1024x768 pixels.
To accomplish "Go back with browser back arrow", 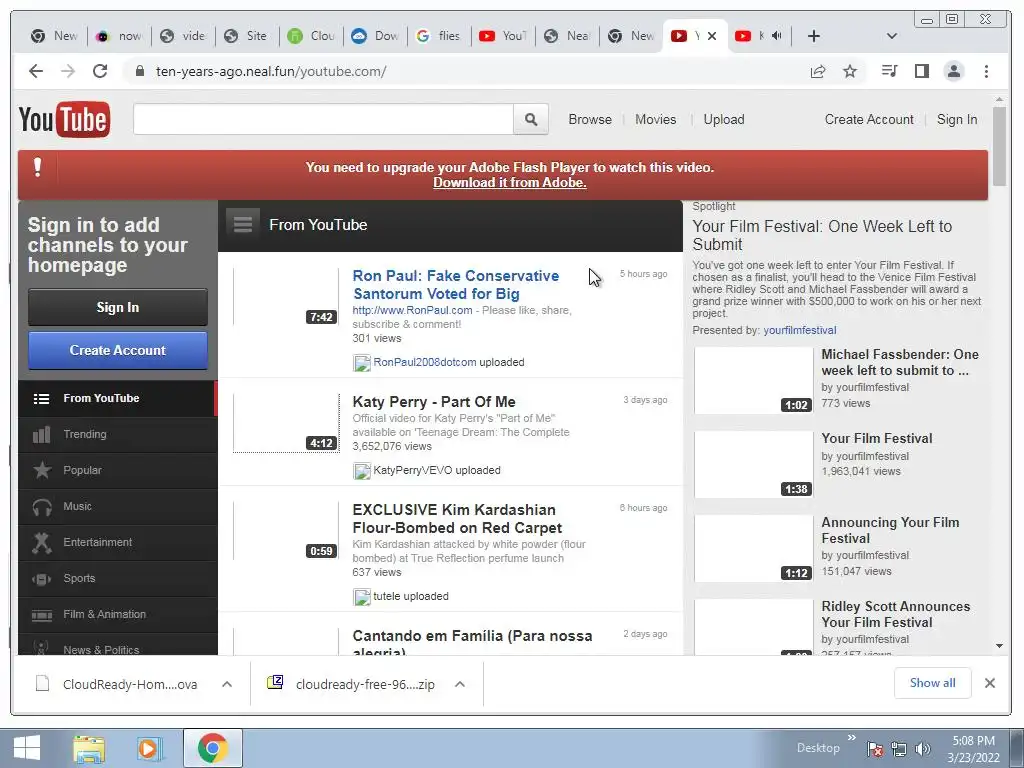I will [x=36, y=71].
